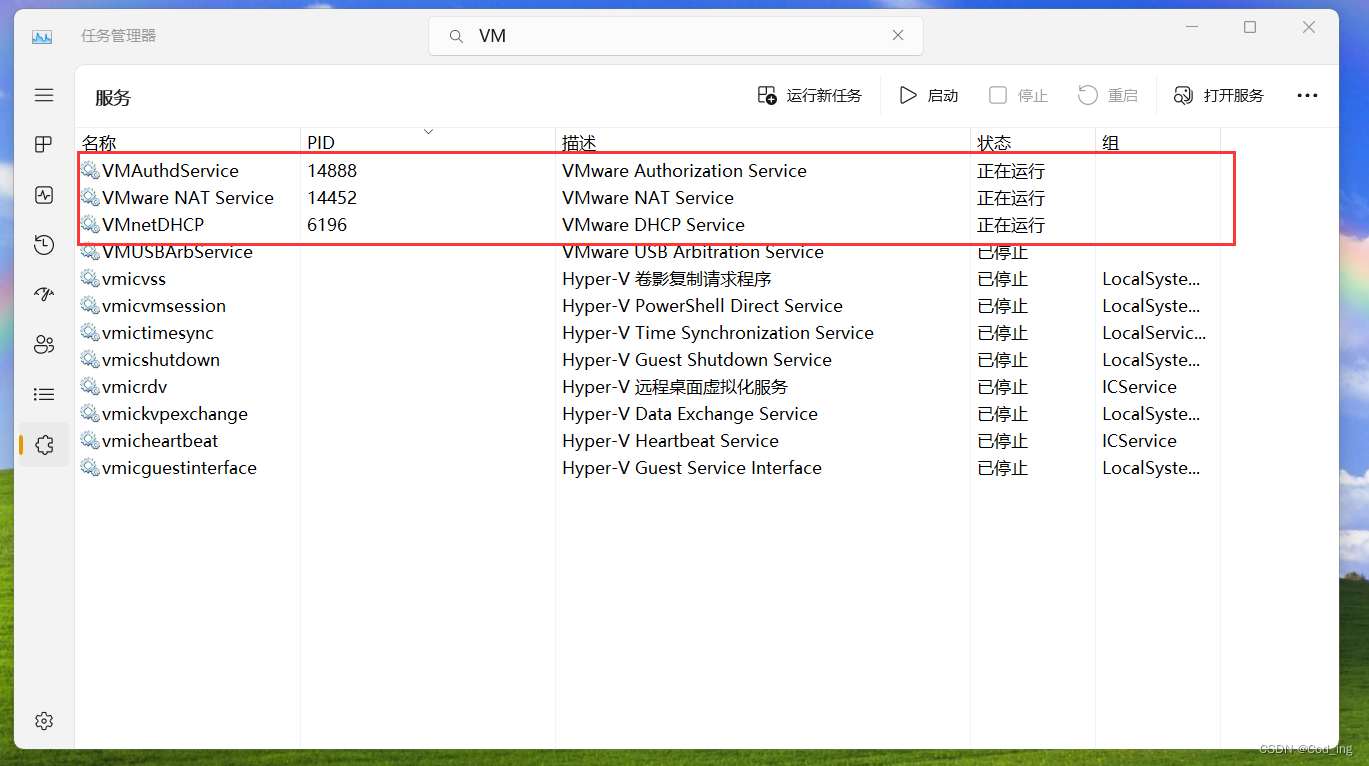Click the search magnifier icon
This screenshot has height=766, width=1369.
pos(456,36)
